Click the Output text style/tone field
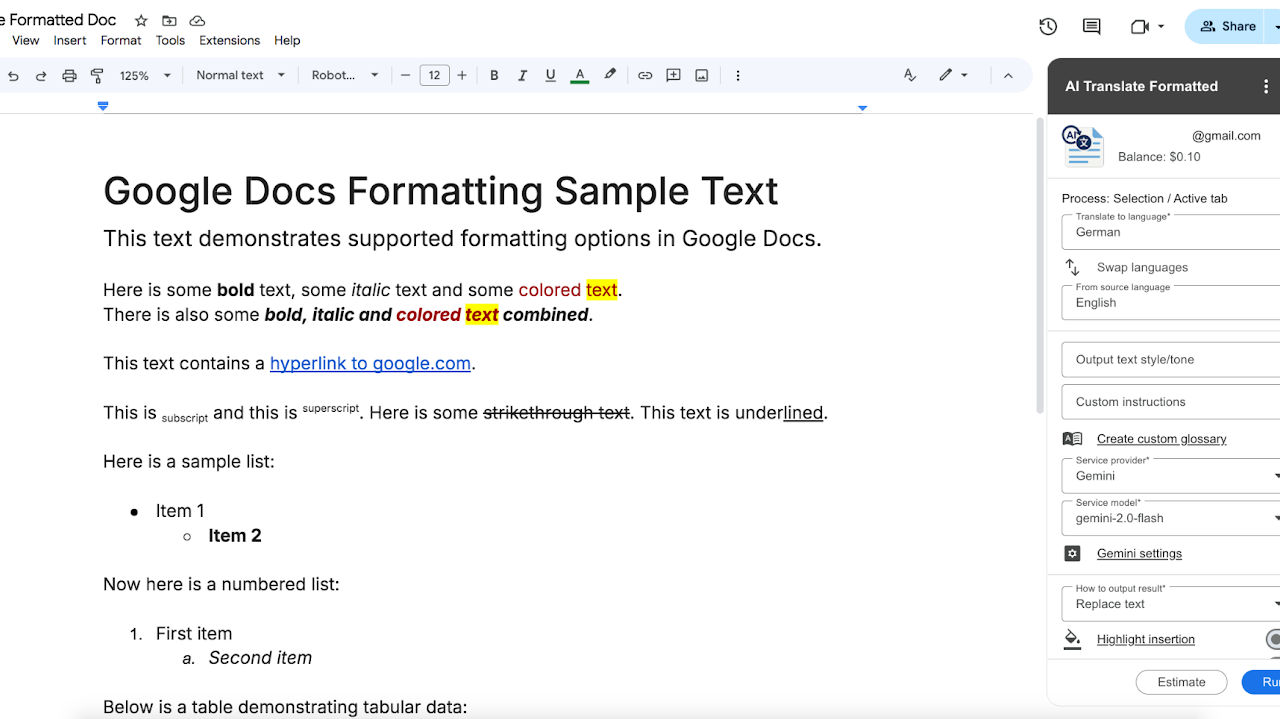Screen dimensions: 1280x719 1171,360
